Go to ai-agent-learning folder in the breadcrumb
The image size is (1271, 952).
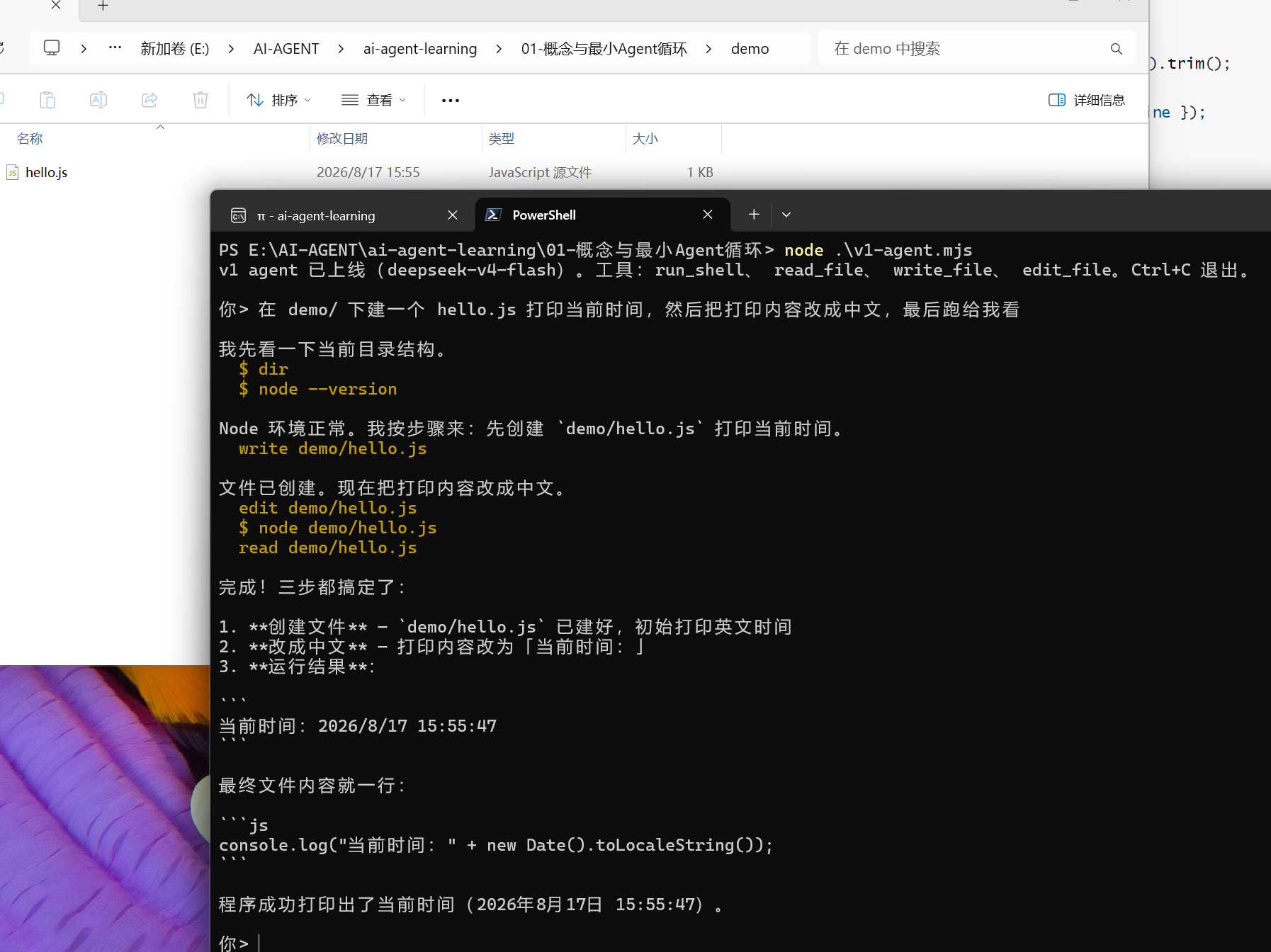pyautogui.click(x=420, y=49)
